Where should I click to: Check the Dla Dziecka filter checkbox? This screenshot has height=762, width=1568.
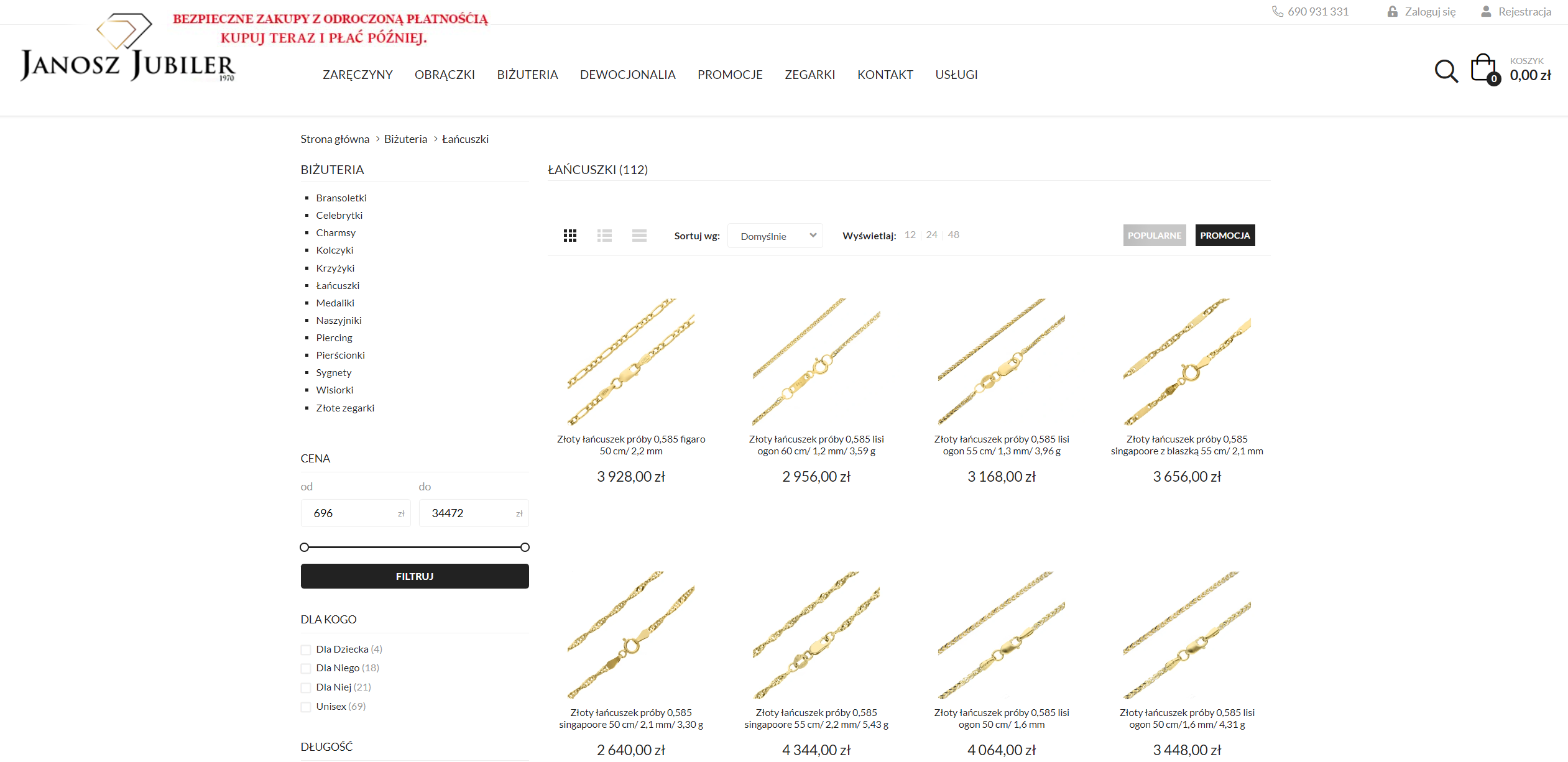[x=306, y=650]
